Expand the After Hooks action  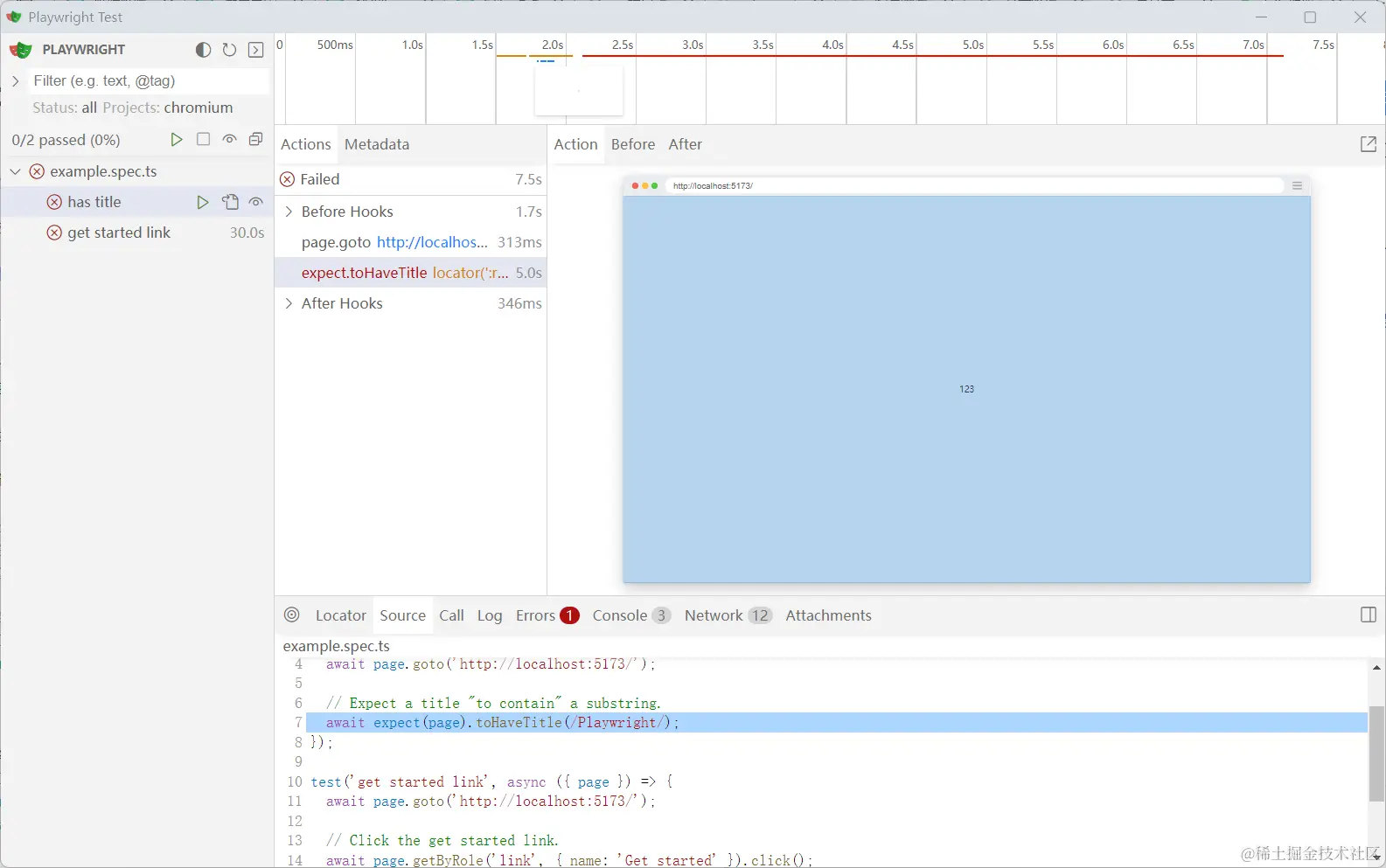tap(289, 303)
